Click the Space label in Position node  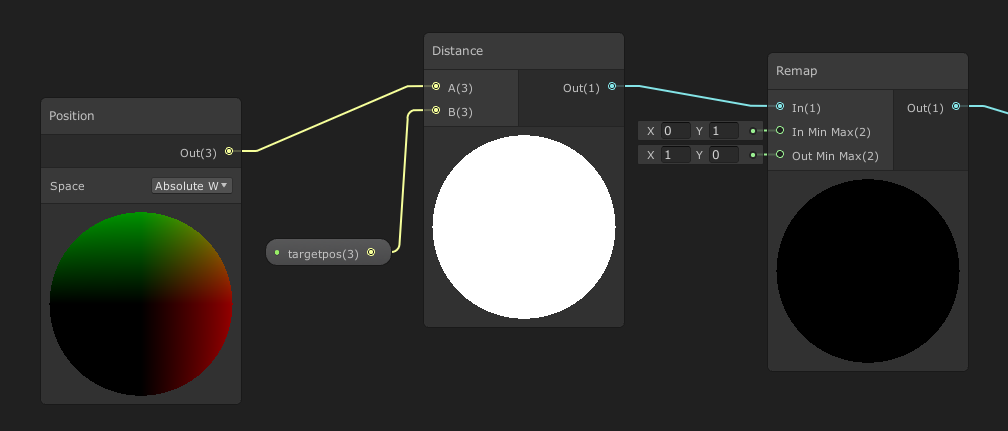[x=67, y=186]
